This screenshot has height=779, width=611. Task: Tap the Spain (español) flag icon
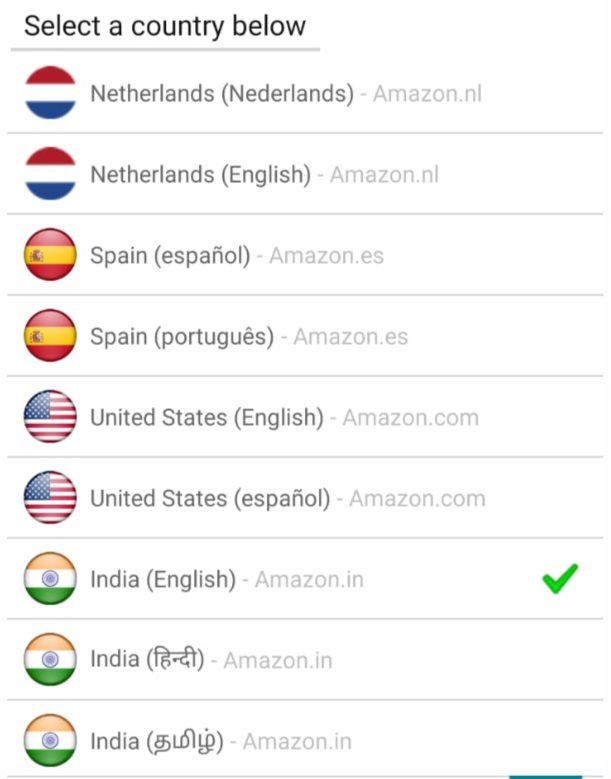point(50,255)
